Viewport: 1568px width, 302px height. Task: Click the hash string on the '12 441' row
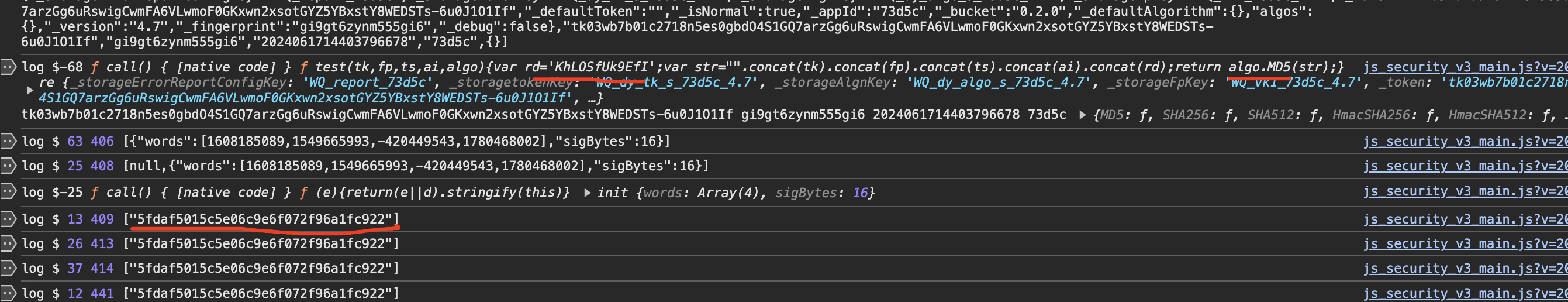pos(261,293)
